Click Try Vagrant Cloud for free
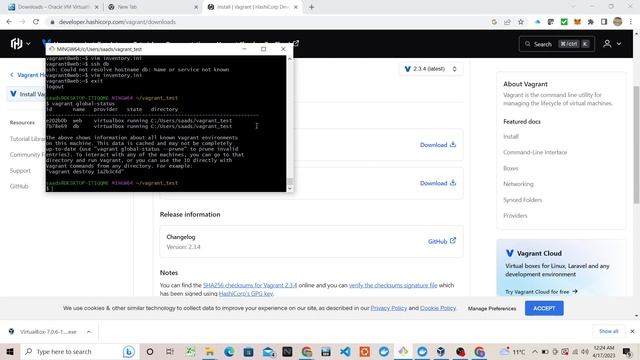This screenshot has width=640, height=360. click(x=541, y=292)
